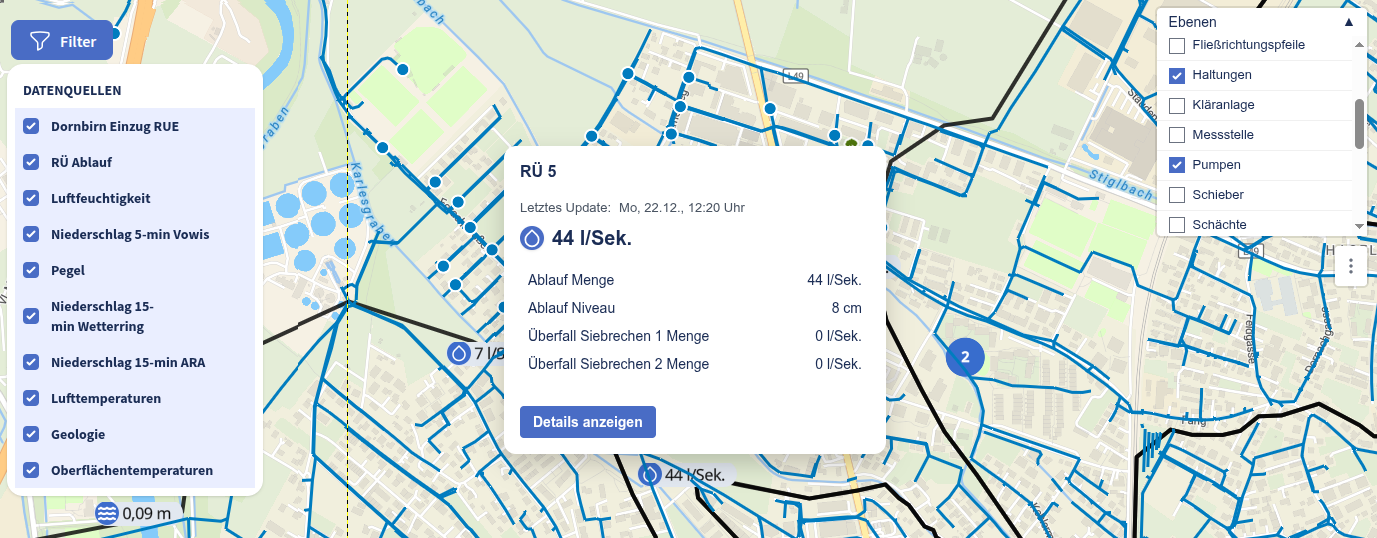Click Details anzeigen button

[x=588, y=422]
